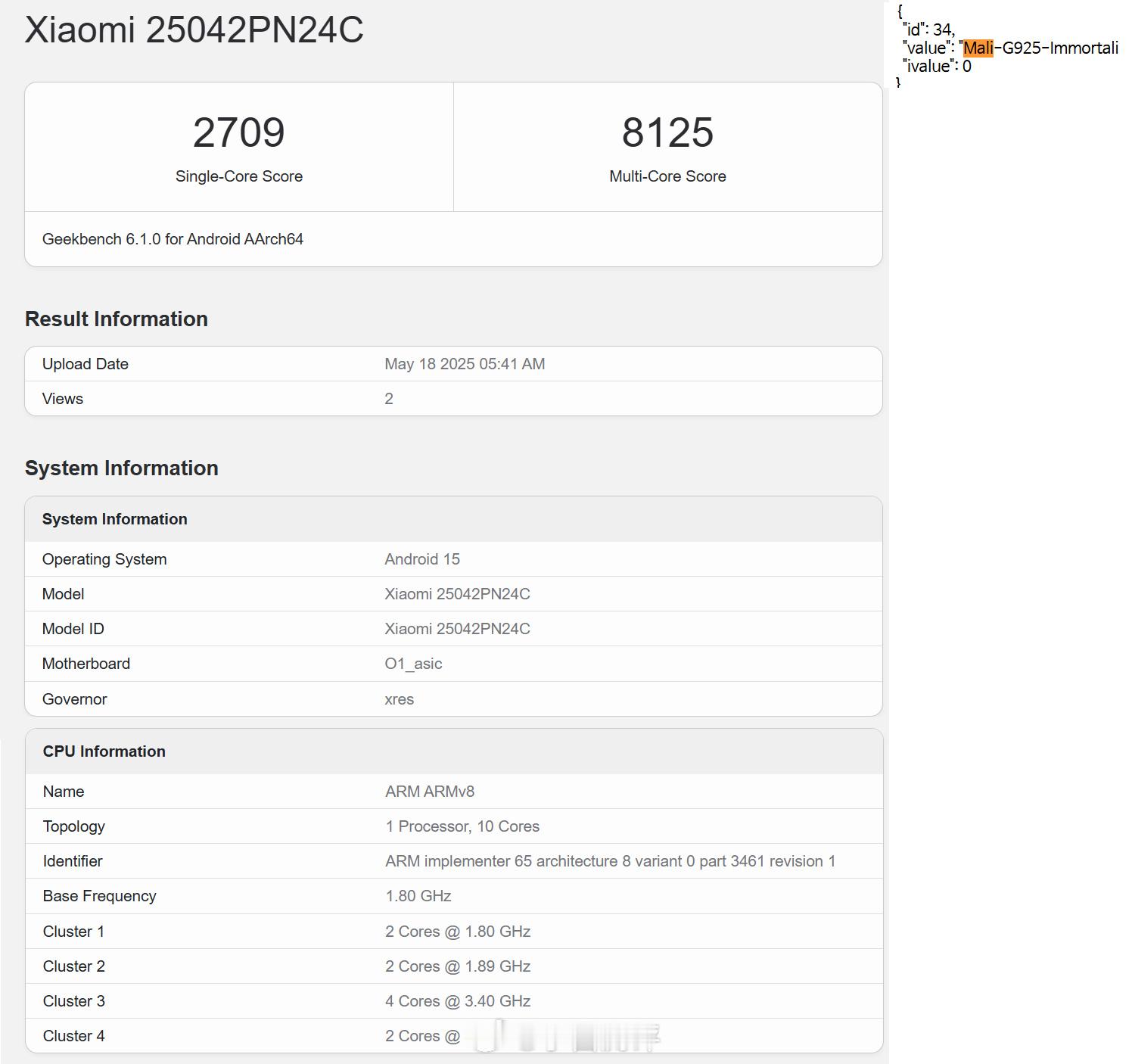
Task: Click the xres governor value
Action: pyautogui.click(x=400, y=699)
